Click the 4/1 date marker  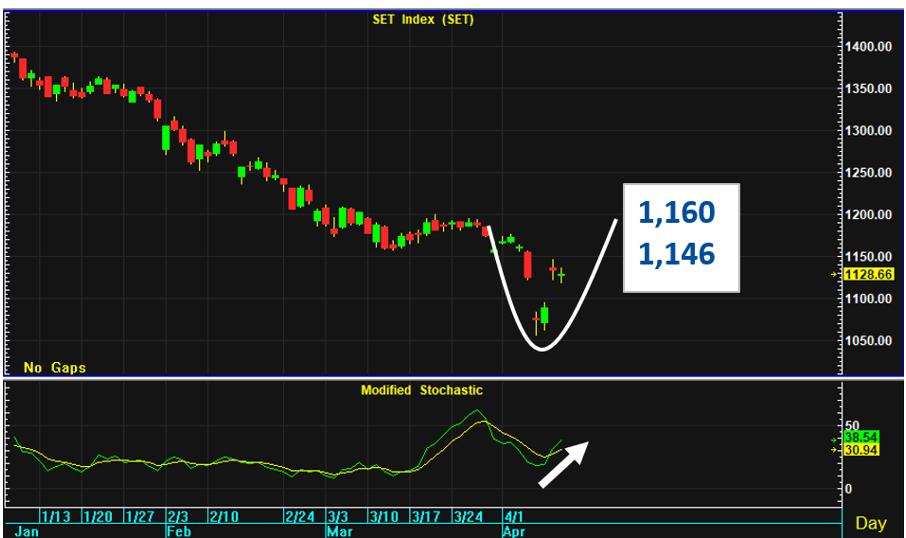[514, 517]
